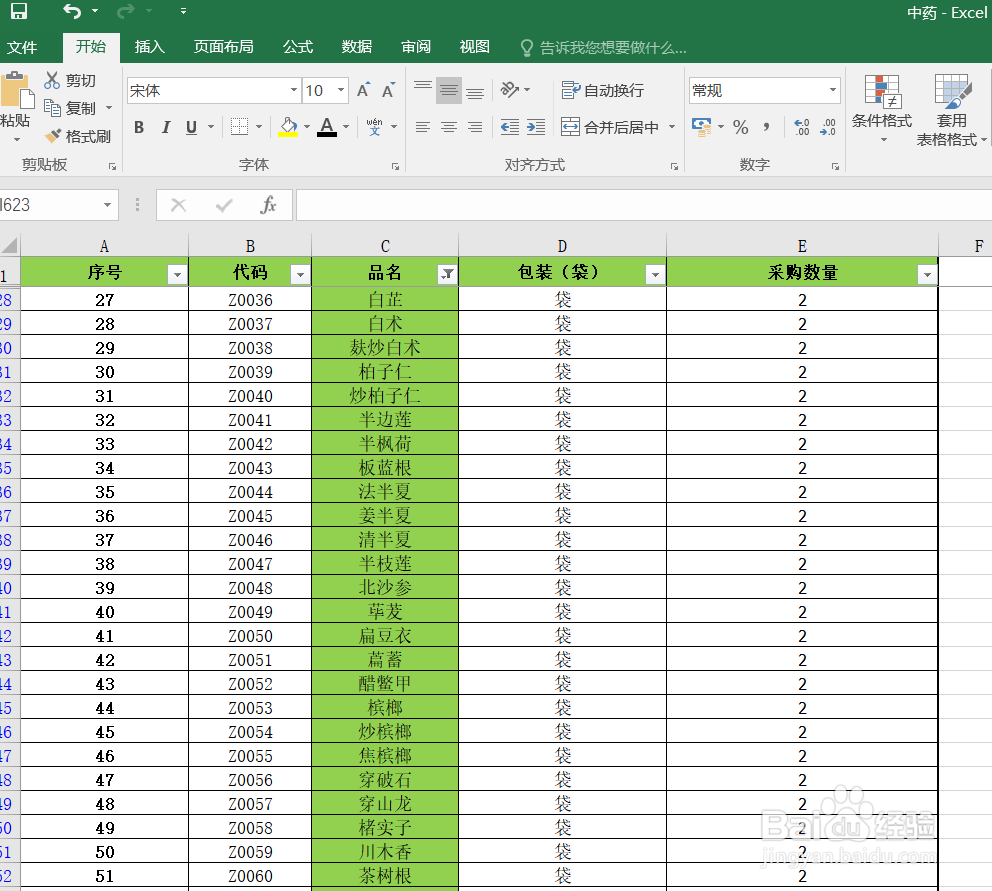The height and width of the screenshot is (891, 992).
Task: Align text right
Action: coord(474,127)
